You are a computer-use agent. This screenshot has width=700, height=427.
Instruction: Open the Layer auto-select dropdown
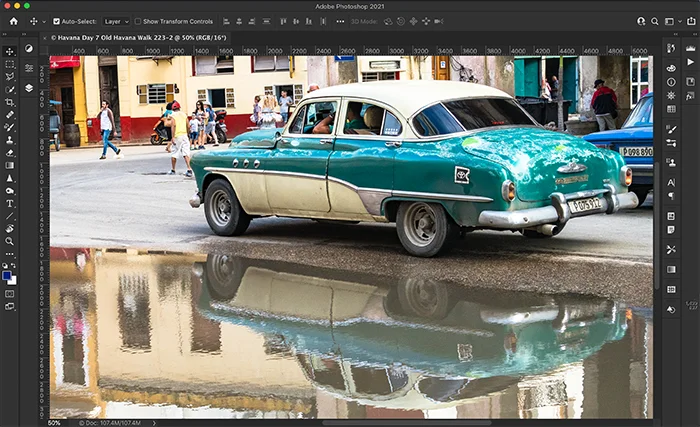pos(115,21)
